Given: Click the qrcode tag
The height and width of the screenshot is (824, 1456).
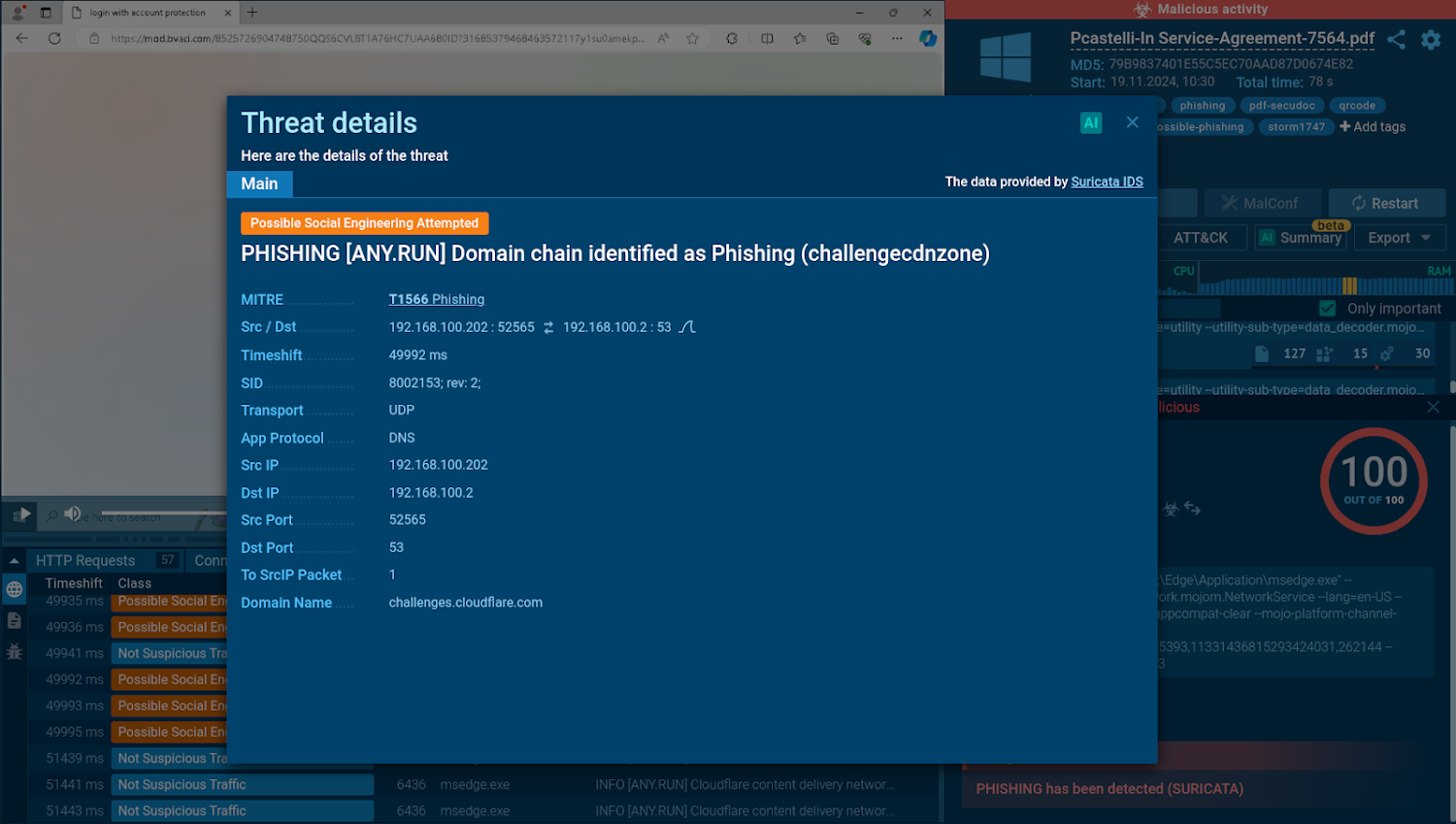Looking at the screenshot, I should click(x=1357, y=106).
